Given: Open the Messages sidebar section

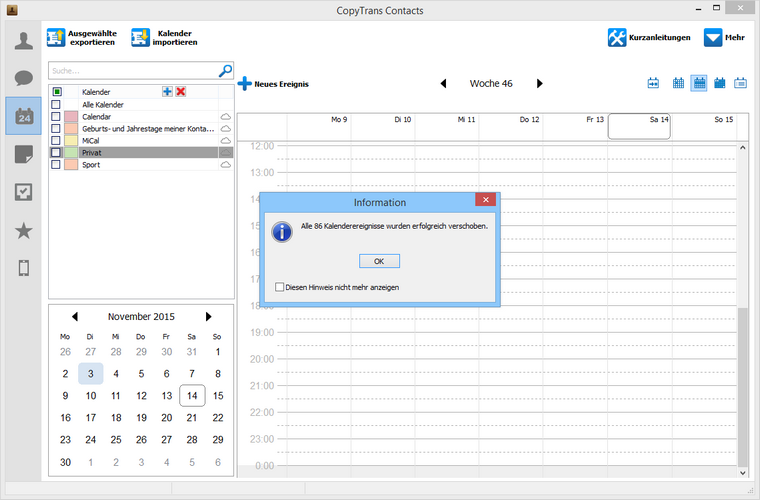Looking at the screenshot, I should (x=23, y=78).
